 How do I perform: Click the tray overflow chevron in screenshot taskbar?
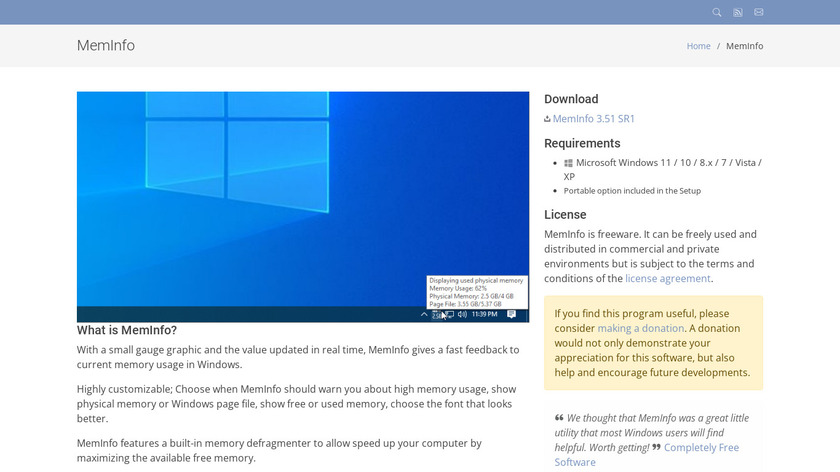pyautogui.click(x=424, y=314)
